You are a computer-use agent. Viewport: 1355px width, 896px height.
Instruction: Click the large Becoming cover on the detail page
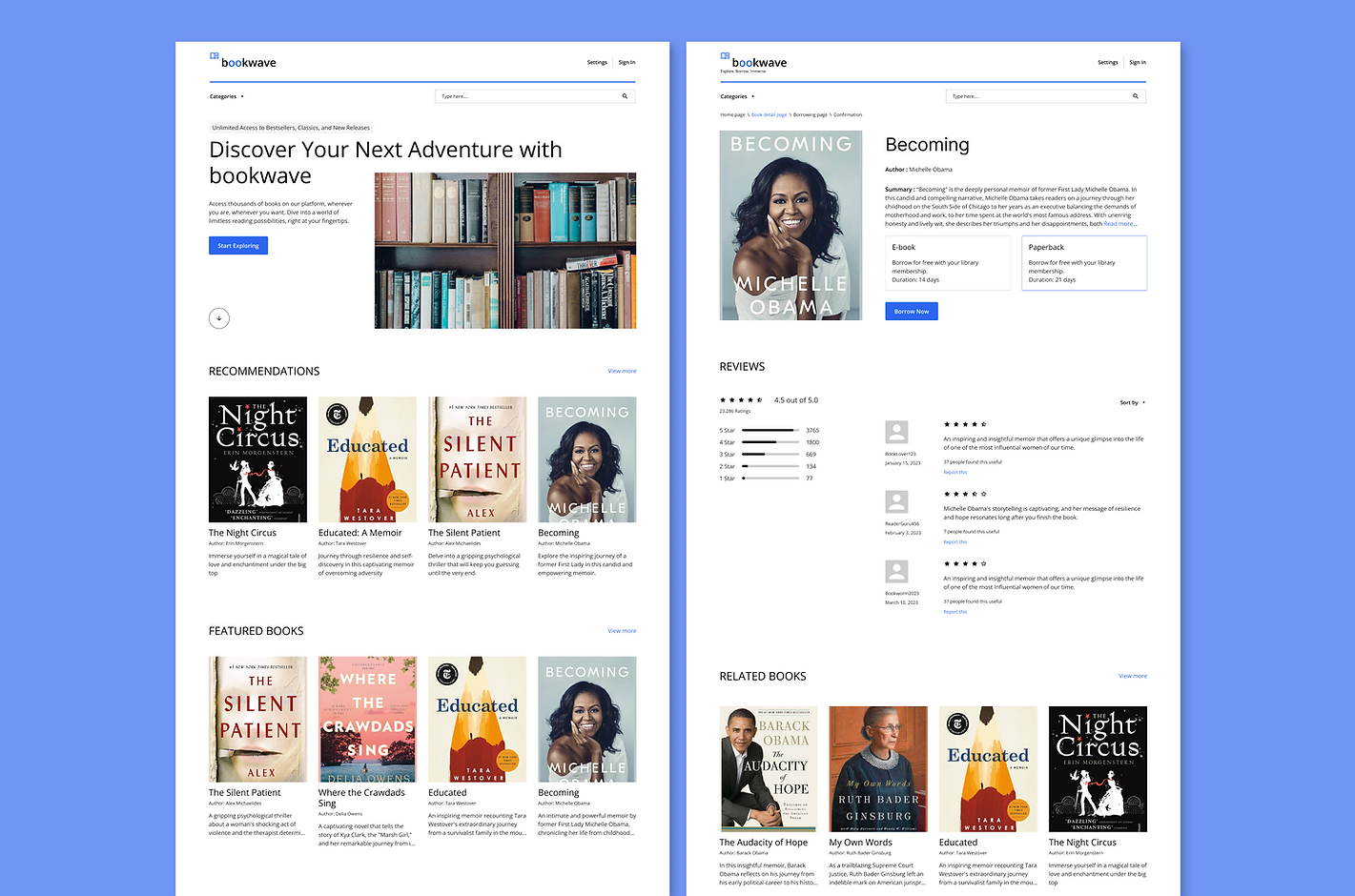pyautogui.click(x=790, y=225)
